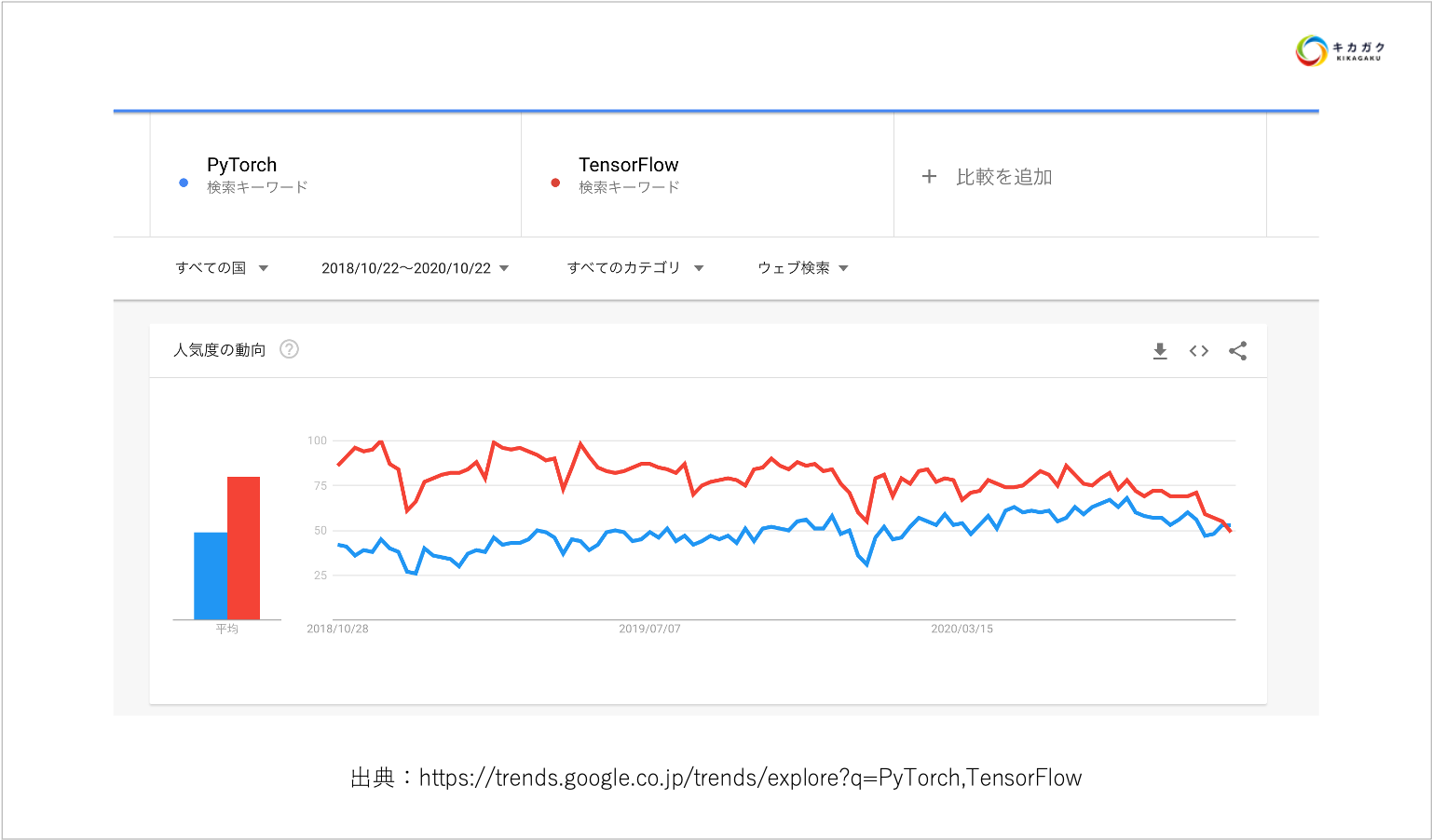Screen dimensions: 1432x840
Task: Open the ウェブ検索 search type dropdown
Action: tap(803, 268)
